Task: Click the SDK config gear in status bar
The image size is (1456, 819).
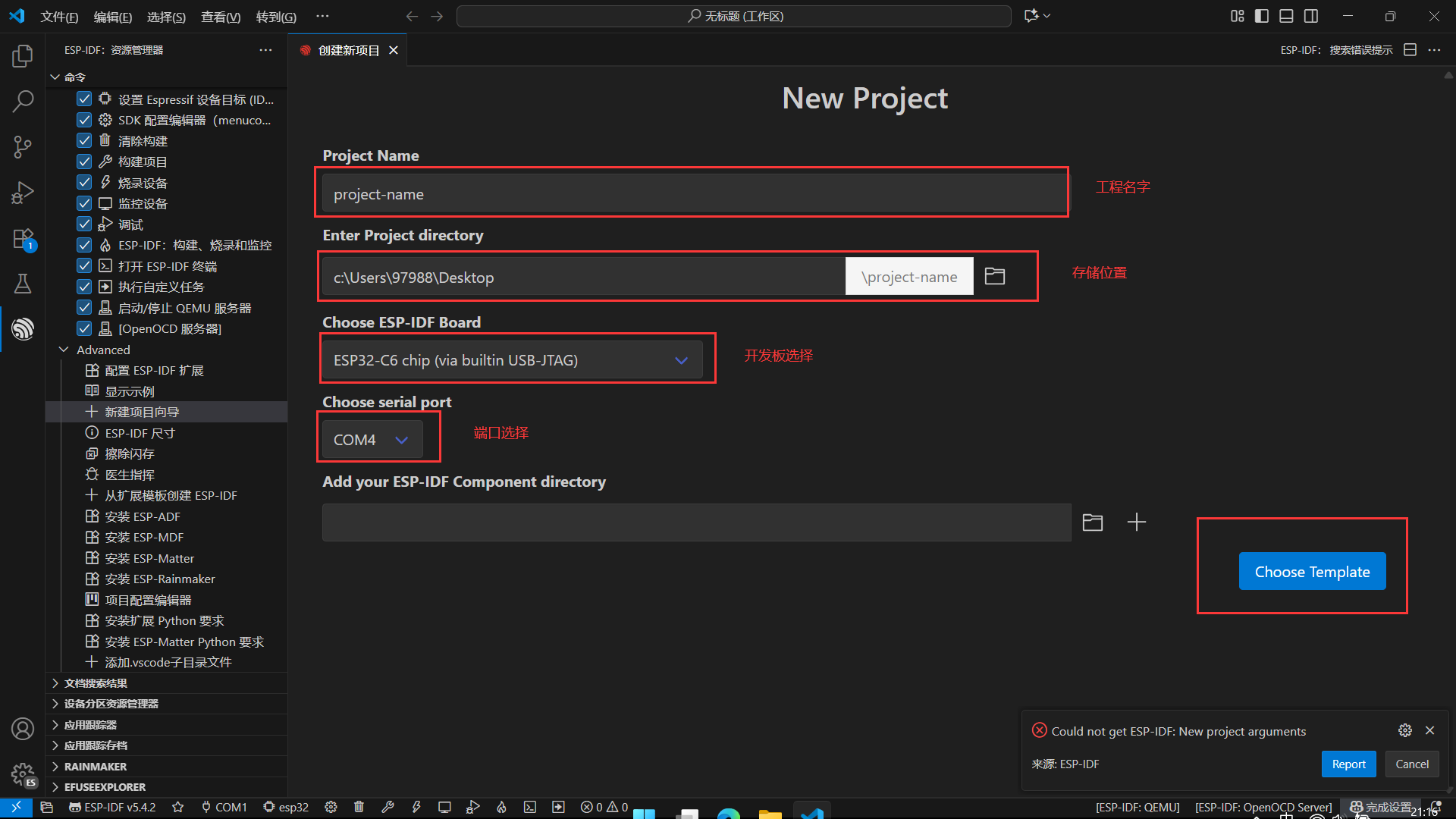Action: (x=331, y=807)
